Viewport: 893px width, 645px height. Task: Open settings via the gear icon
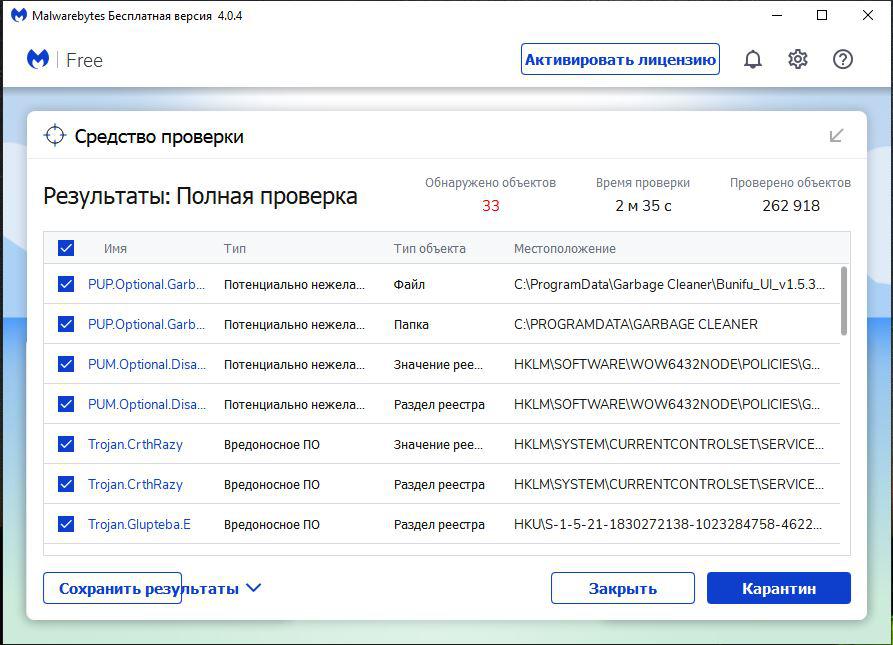pos(797,60)
